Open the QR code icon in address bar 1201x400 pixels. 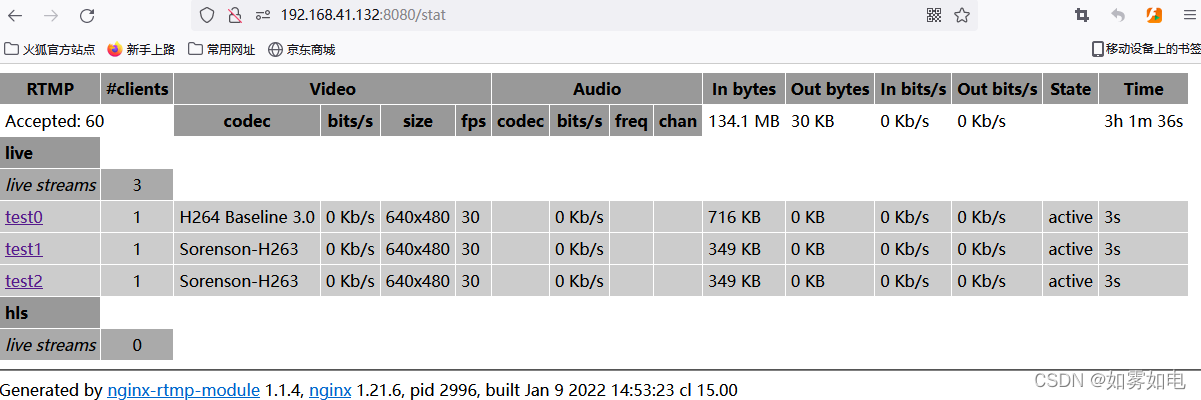tap(934, 15)
